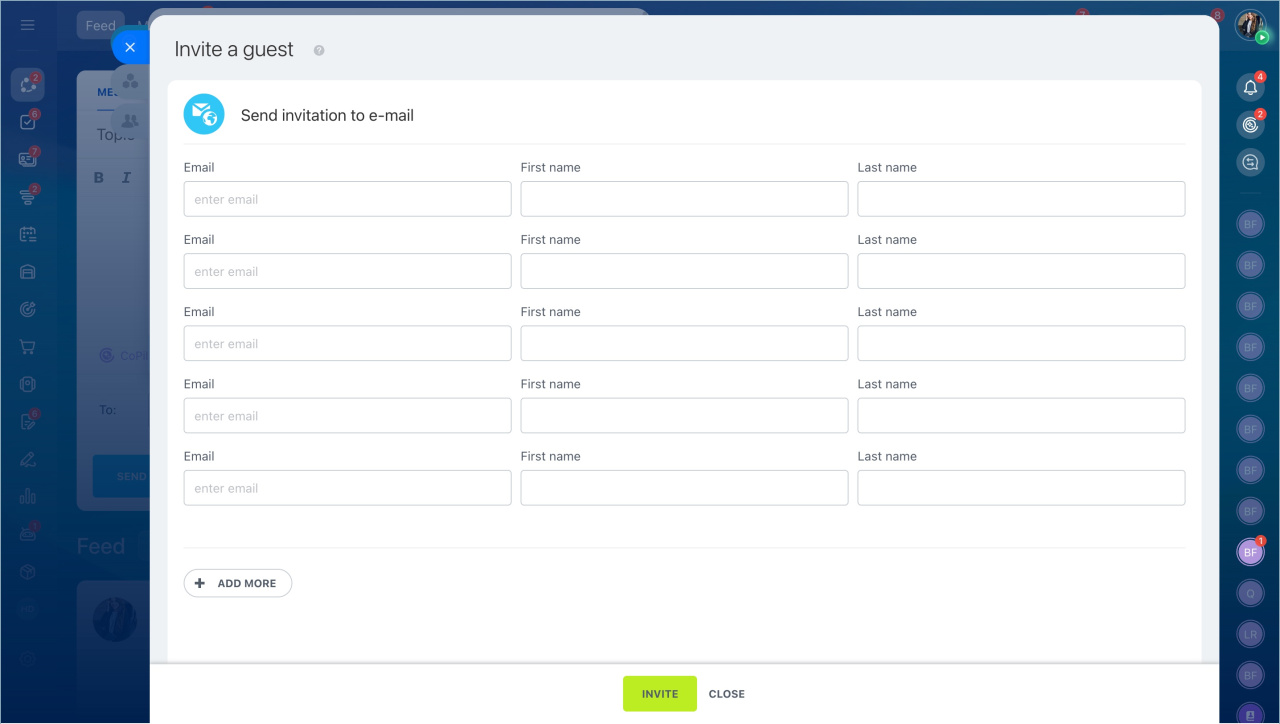Focus the first row First name field
This screenshot has width=1280, height=724.
click(684, 199)
